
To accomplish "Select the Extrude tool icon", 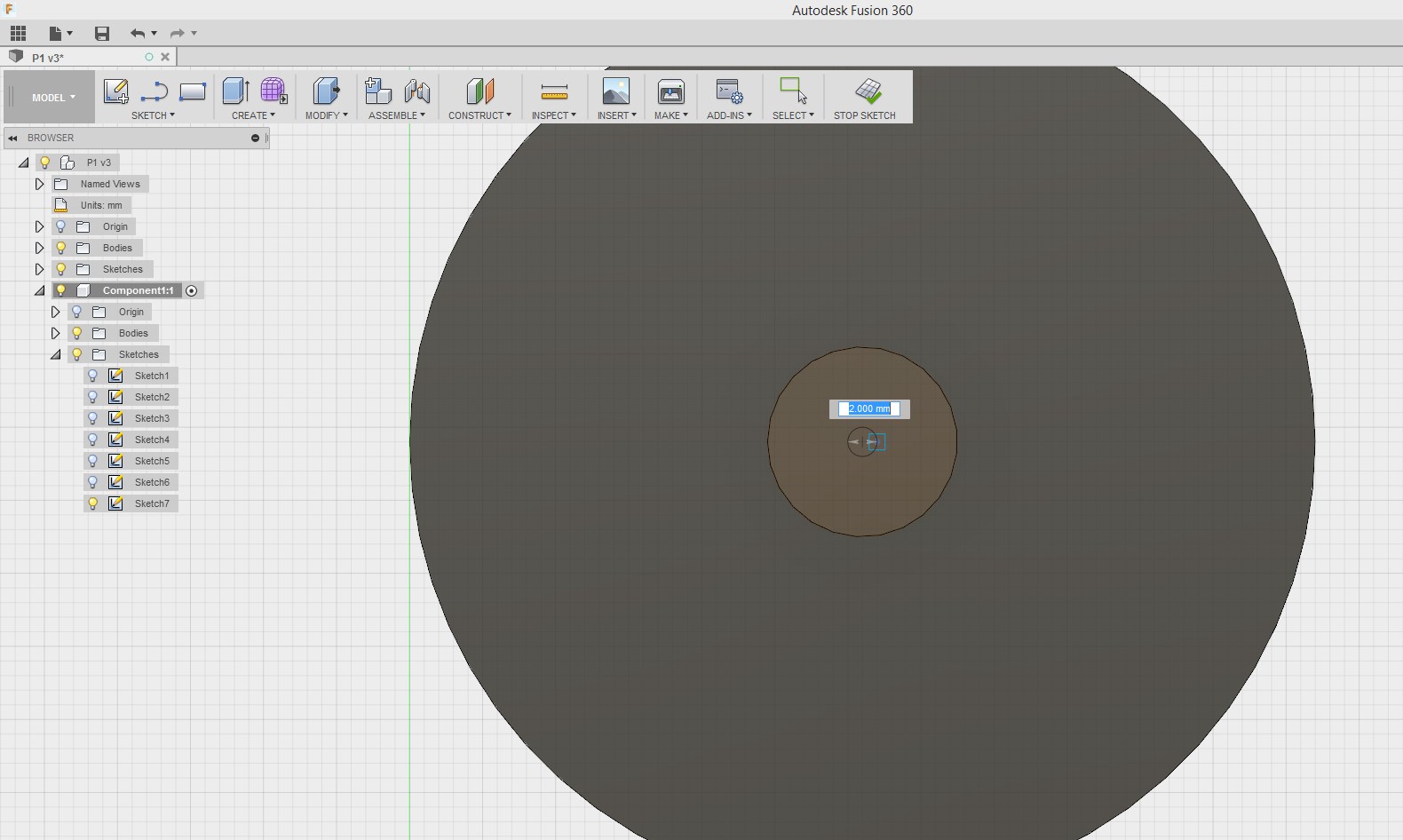I will pos(235,91).
